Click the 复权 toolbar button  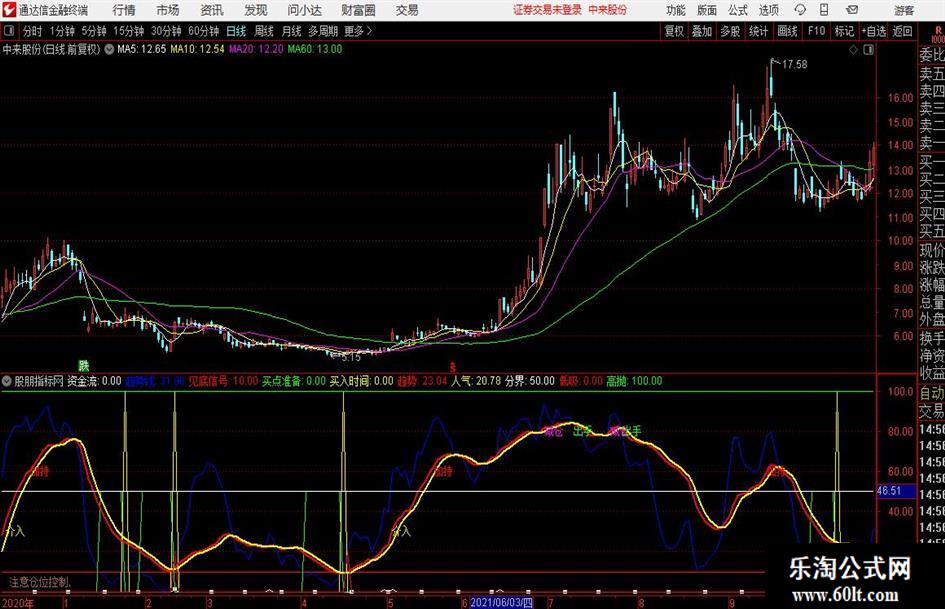tap(674, 31)
